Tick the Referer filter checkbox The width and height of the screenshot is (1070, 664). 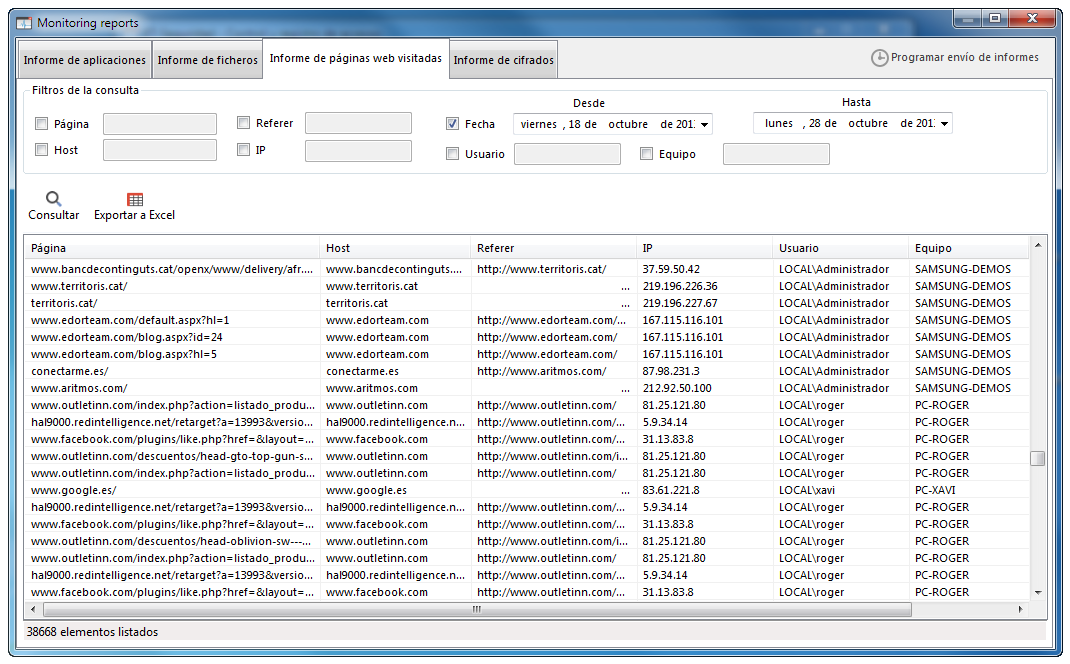tap(244, 123)
